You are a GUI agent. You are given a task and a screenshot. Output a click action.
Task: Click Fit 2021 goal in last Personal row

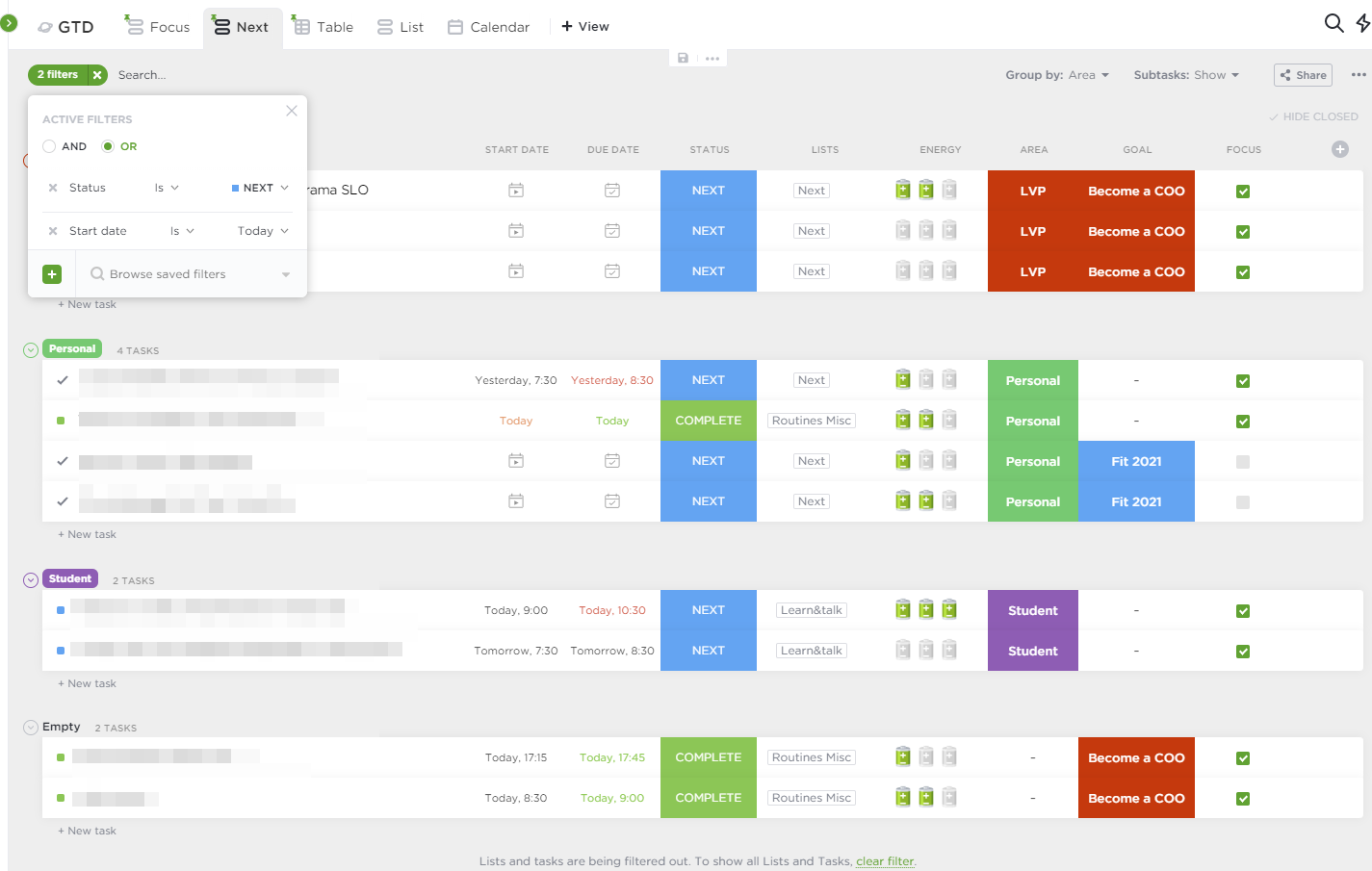pos(1136,501)
